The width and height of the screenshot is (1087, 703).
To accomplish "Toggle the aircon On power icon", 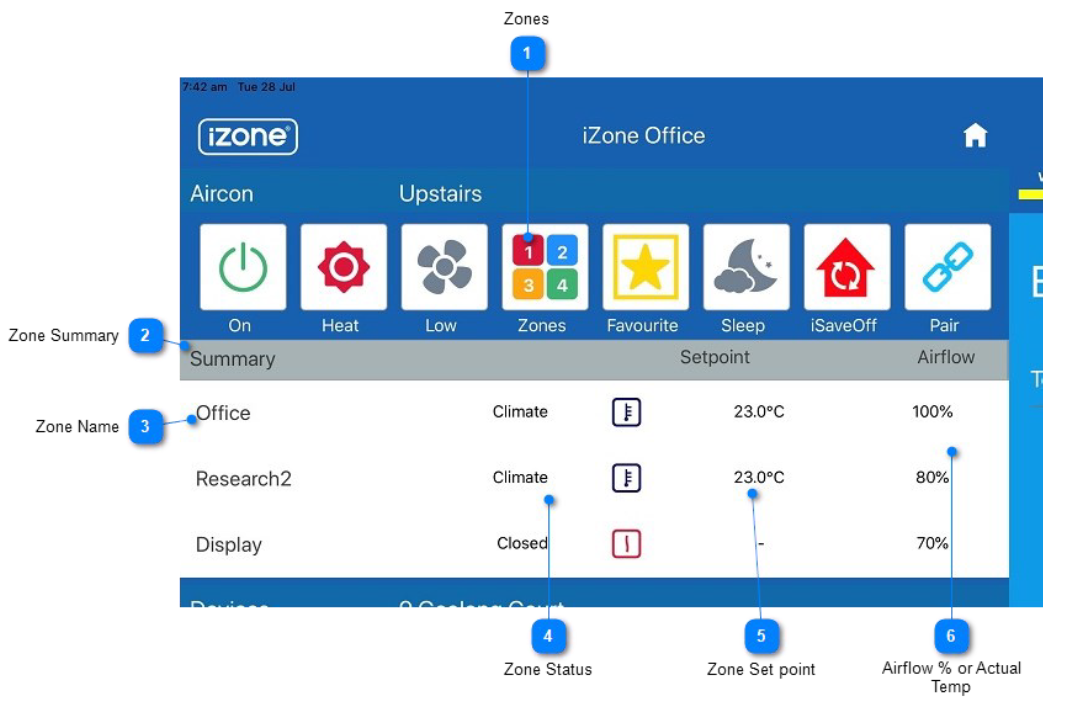I will (x=243, y=267).
